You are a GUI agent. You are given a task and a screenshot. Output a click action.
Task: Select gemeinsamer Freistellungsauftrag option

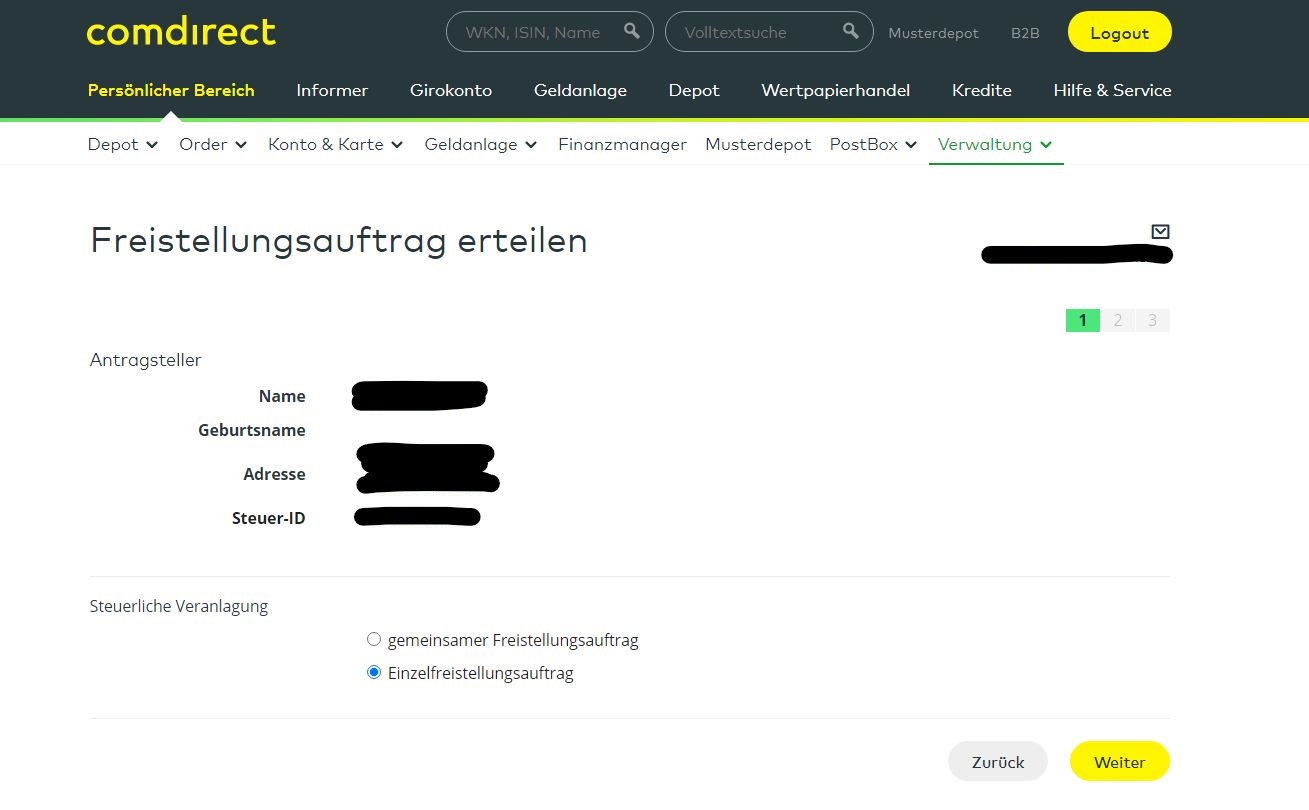click(x=374, y=640)
